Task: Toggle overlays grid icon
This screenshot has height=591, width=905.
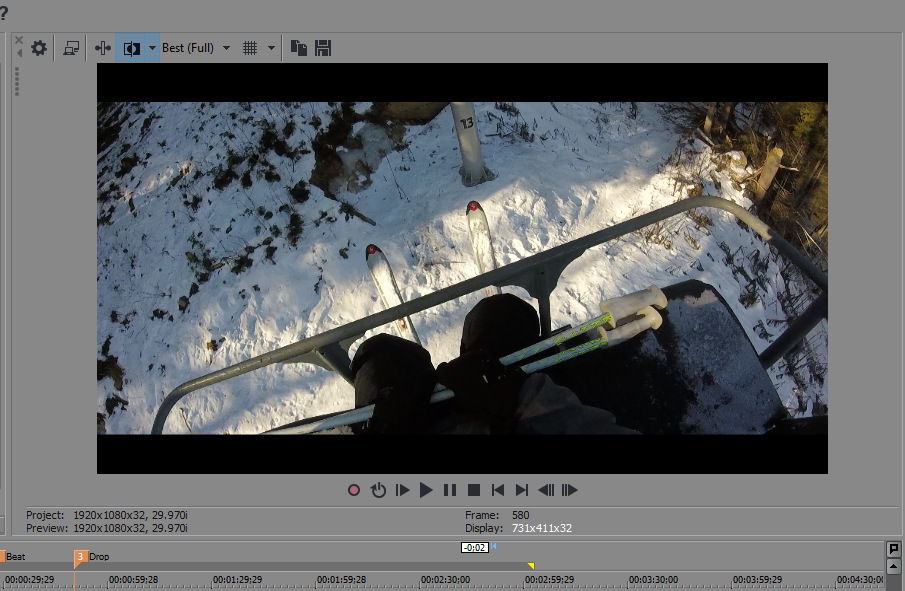Action: point(250,48)
